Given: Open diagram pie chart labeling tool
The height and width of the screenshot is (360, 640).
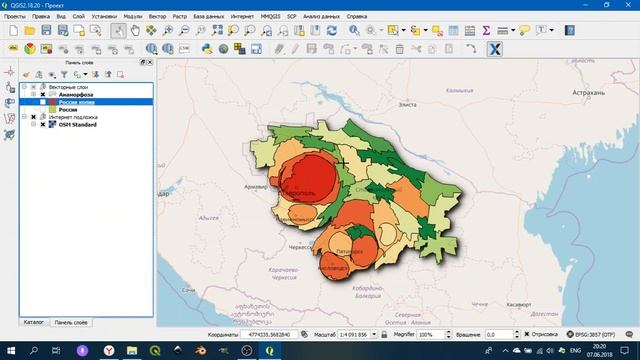Looking at the screenshot, I should 30,49.
